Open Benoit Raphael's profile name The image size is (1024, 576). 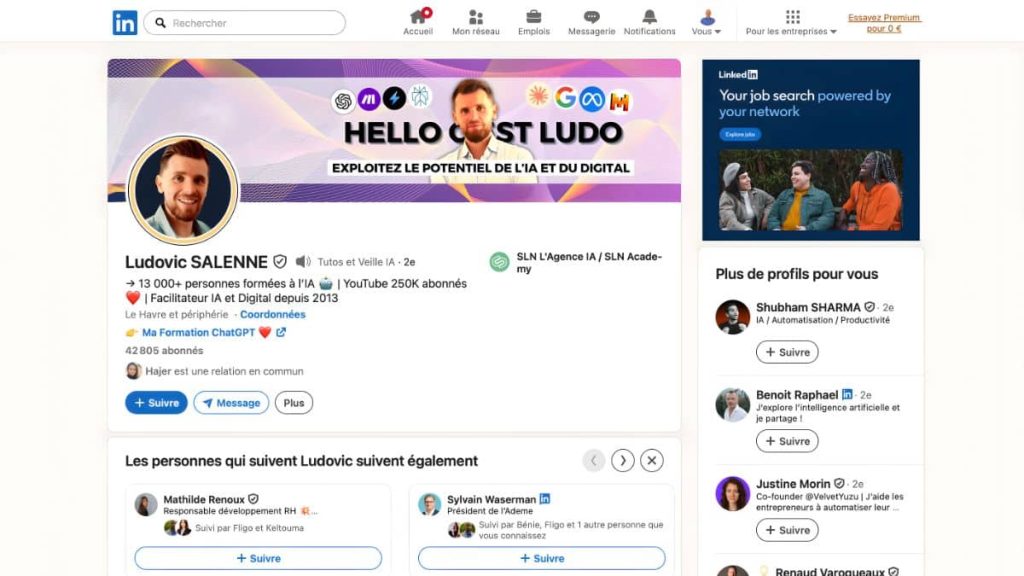tap(797, 395)
